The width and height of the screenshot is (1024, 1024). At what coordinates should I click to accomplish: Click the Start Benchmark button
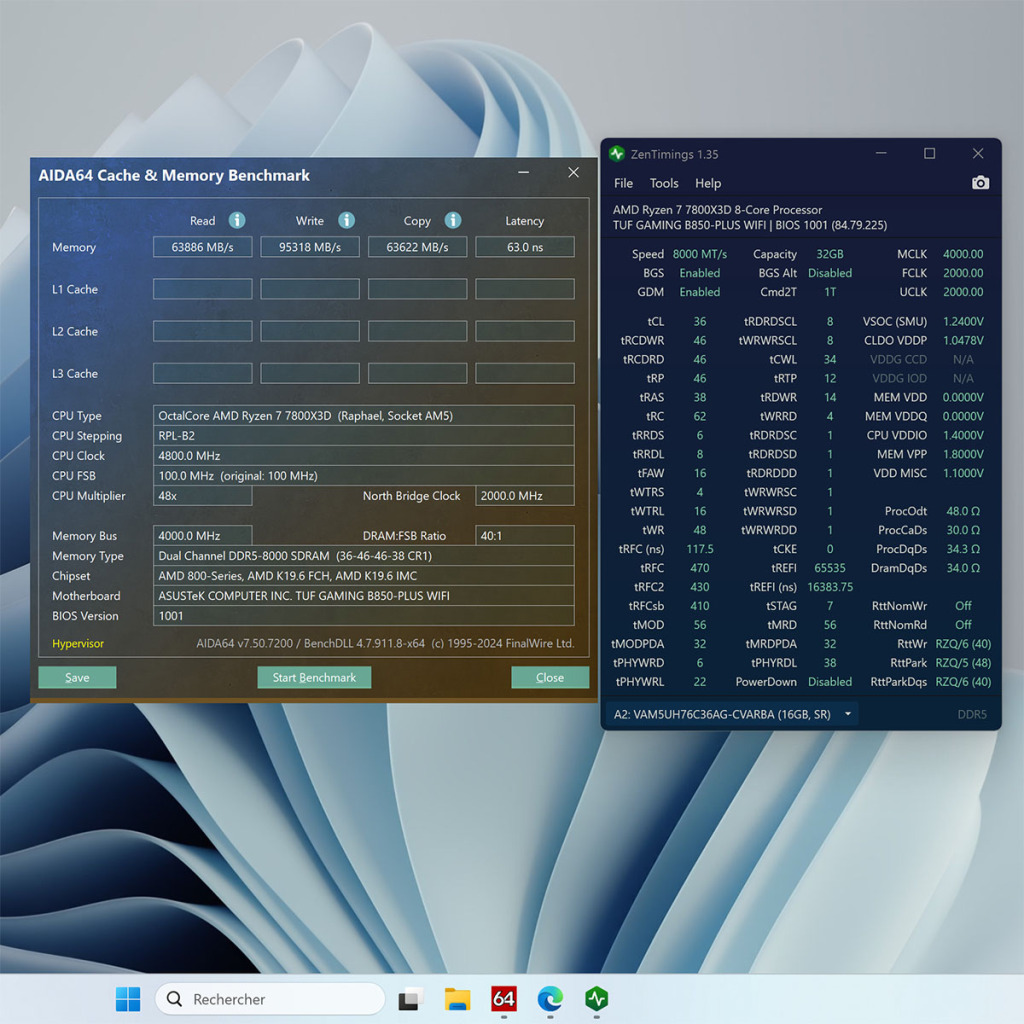[314, 677]
